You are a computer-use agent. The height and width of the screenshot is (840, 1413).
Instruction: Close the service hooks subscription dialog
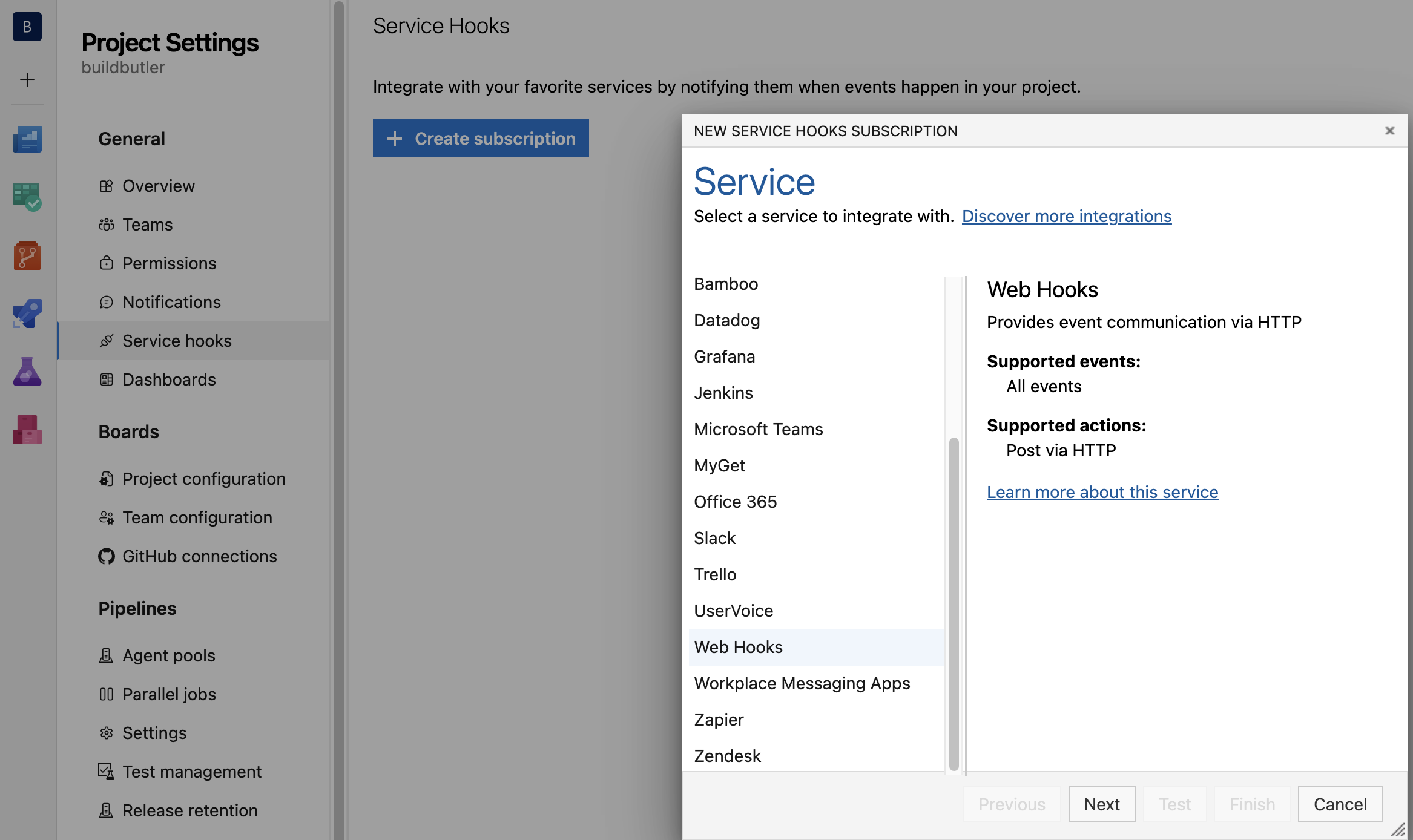tap(1389, 131)
